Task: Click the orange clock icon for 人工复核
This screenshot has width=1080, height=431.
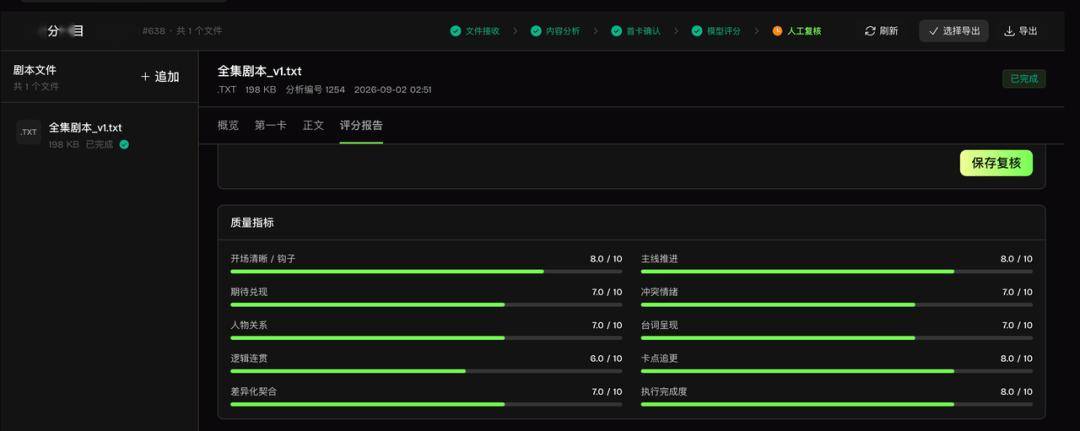Action: [778, 31]
